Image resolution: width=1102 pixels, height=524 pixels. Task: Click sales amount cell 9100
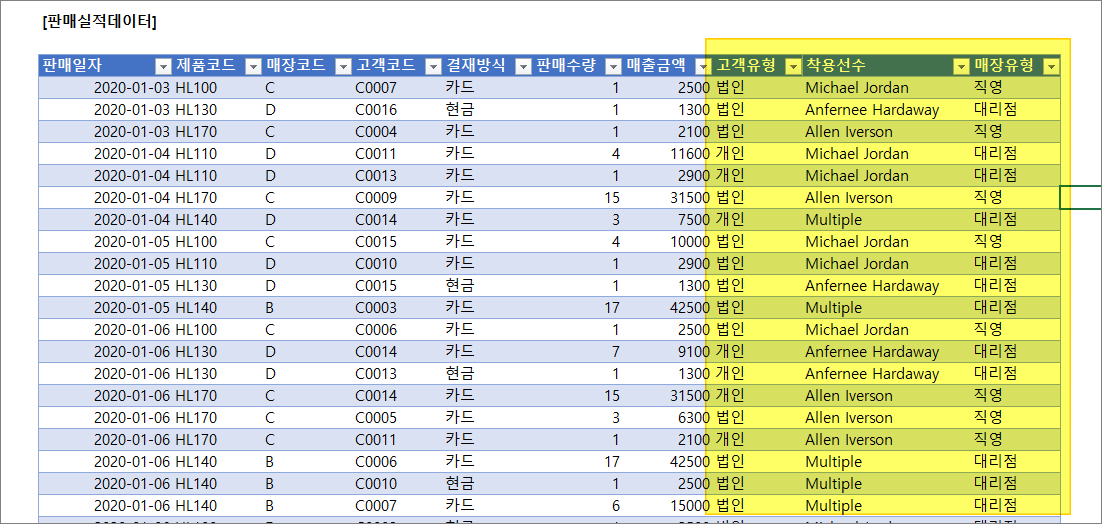click(668, 352)
